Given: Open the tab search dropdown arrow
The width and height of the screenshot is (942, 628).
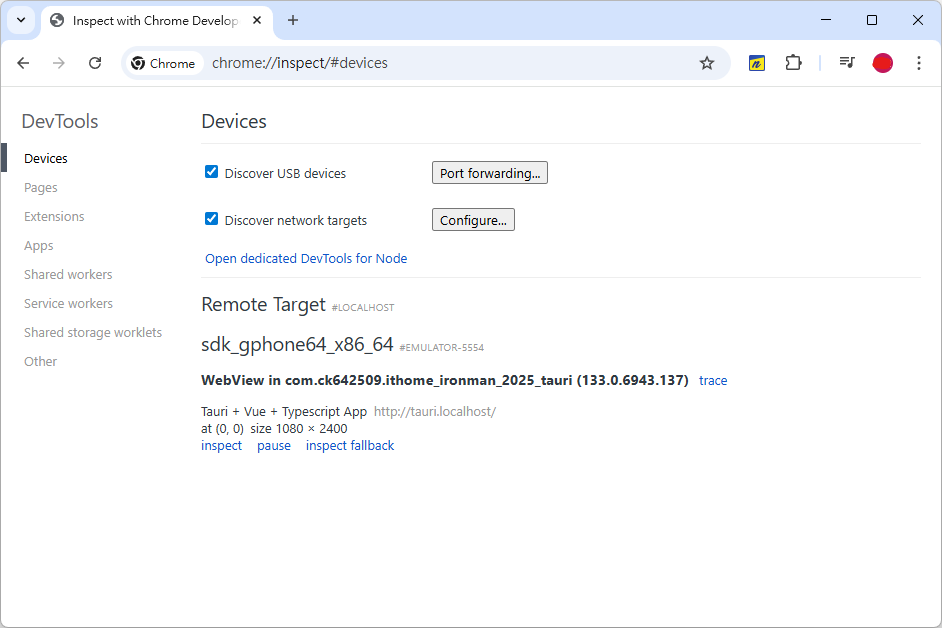Looking at the screenshot, I should [x=21, y=20].
